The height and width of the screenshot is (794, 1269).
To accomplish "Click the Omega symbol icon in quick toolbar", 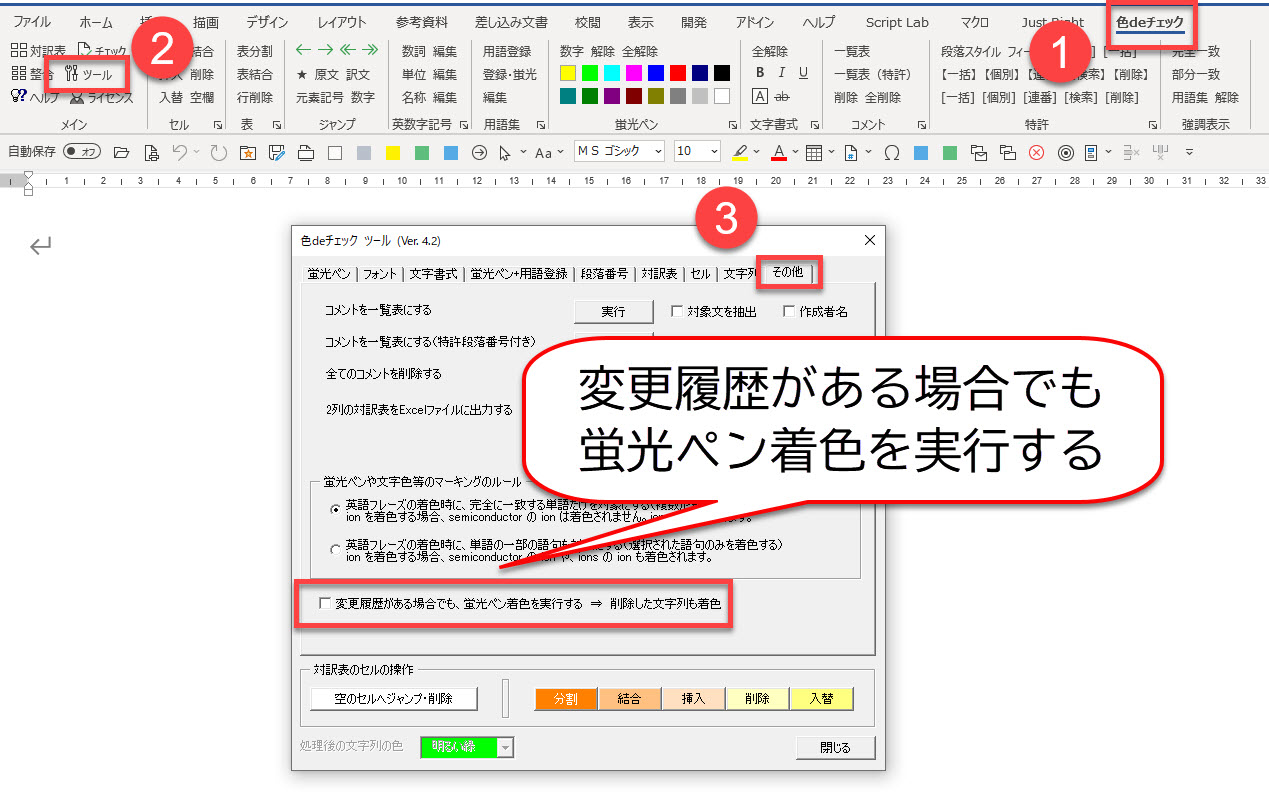I will click(891, 152).
